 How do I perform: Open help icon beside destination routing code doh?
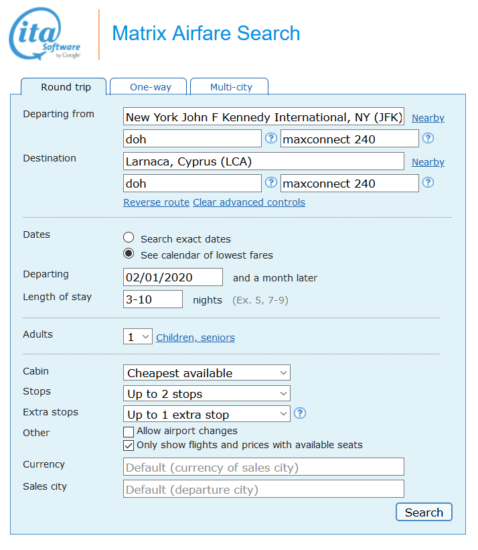[x=271, y=182]
